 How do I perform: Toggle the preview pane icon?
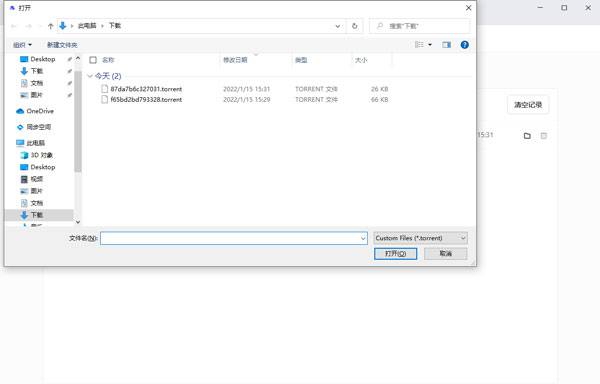[447, 45]
